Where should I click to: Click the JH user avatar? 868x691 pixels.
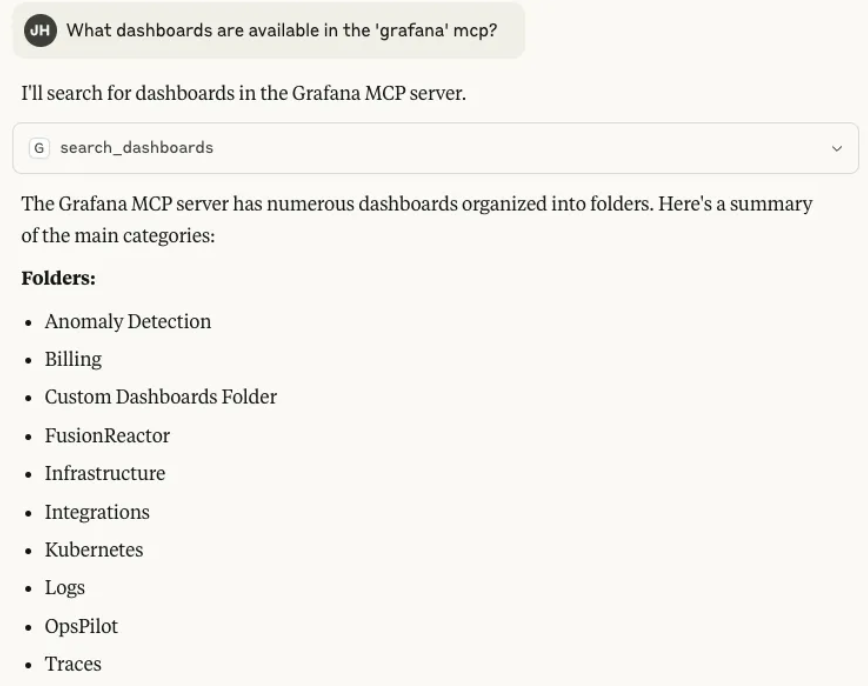click(40, 30)
